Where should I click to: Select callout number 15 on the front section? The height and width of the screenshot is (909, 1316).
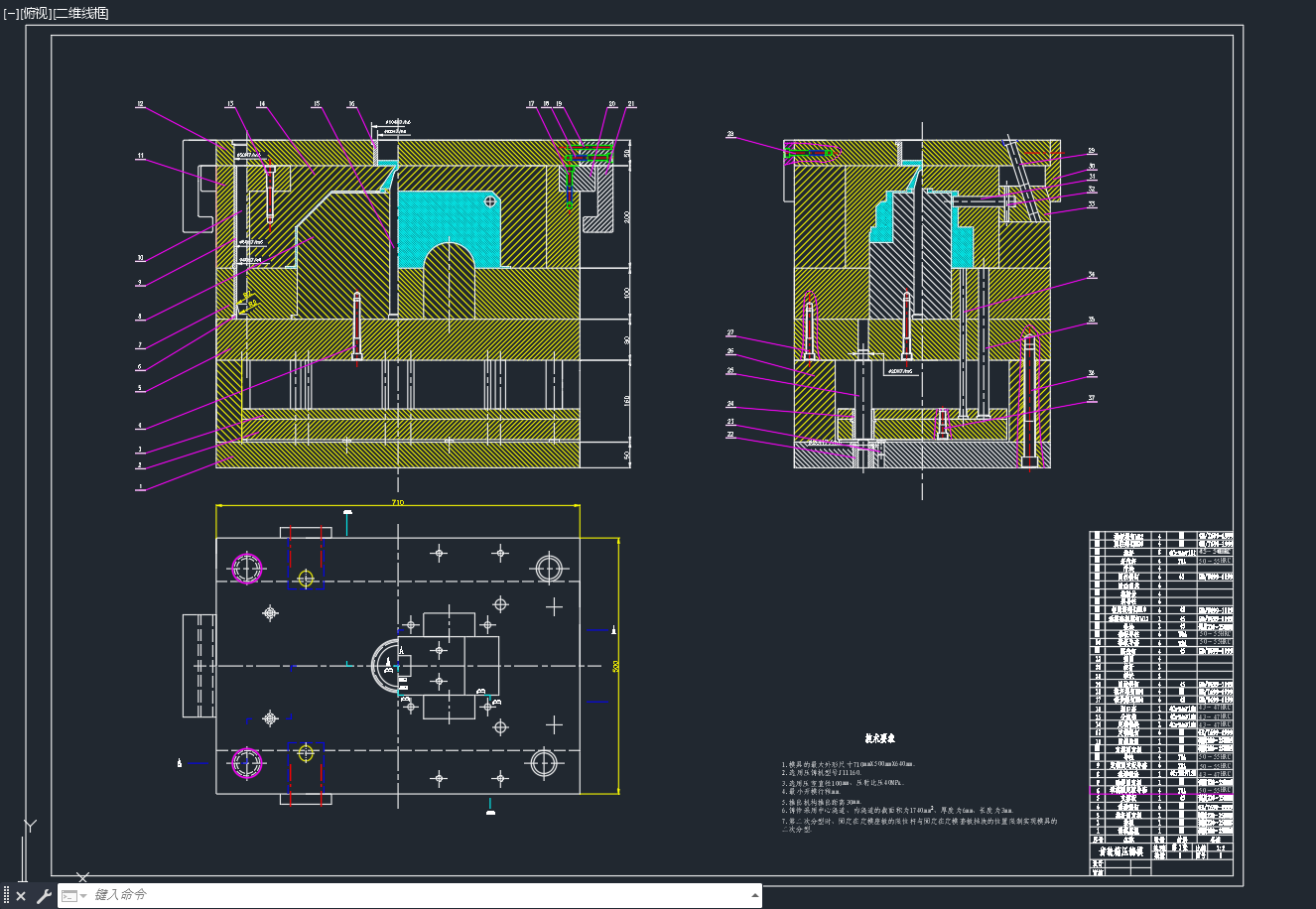click(x=317, y=103)
